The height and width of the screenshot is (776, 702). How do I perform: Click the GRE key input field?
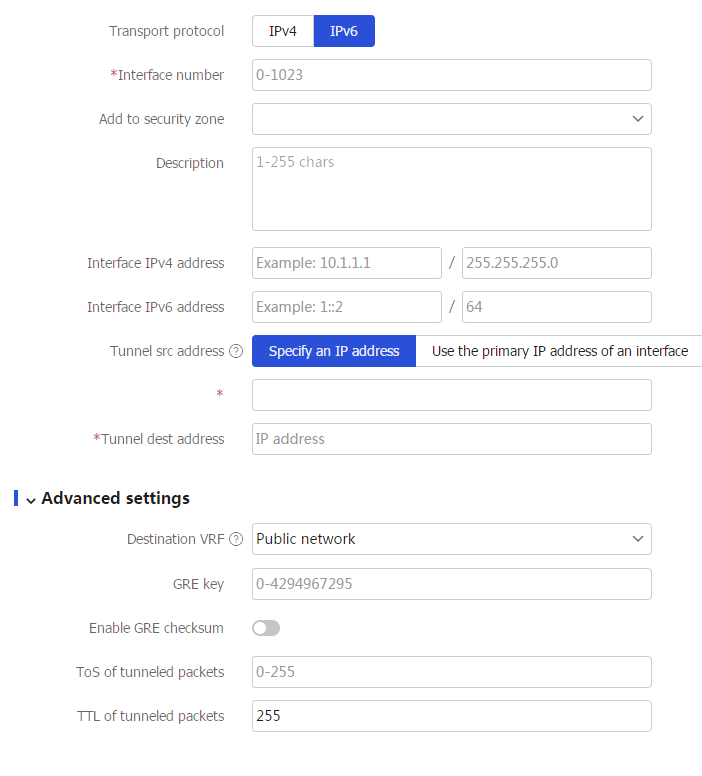coord(451,584)
